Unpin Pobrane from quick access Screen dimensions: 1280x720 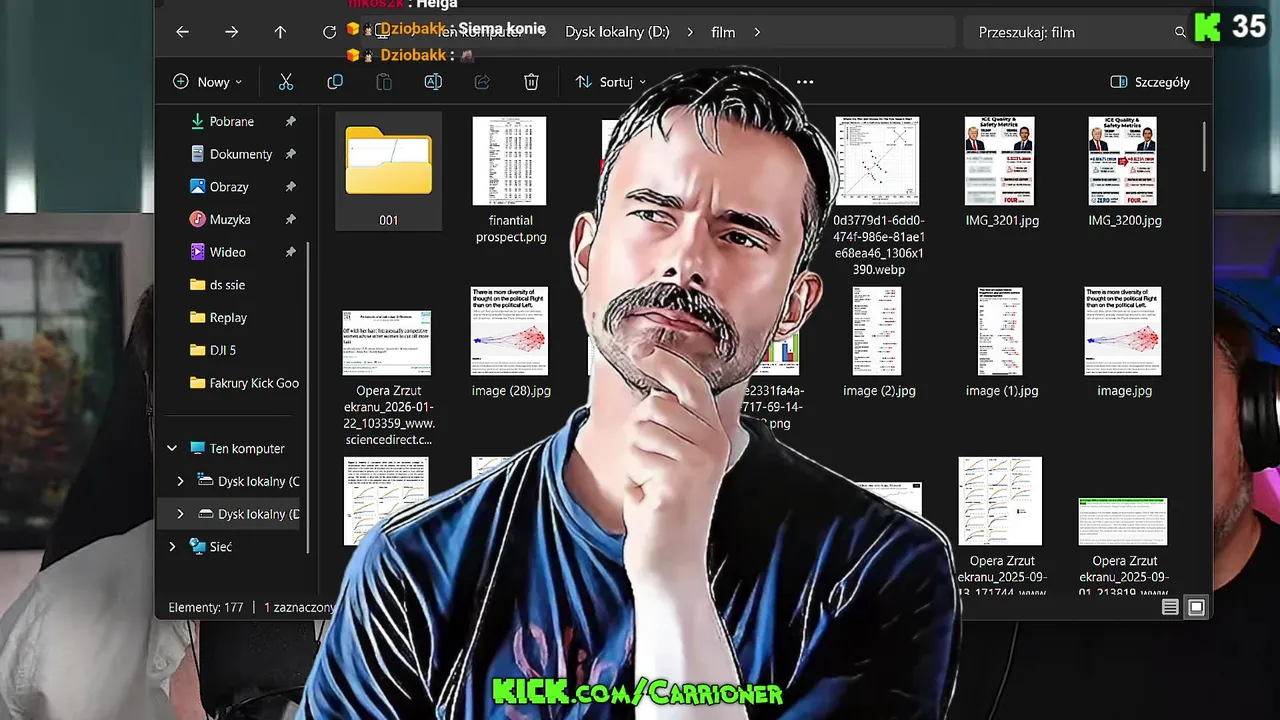pos(290,121)
